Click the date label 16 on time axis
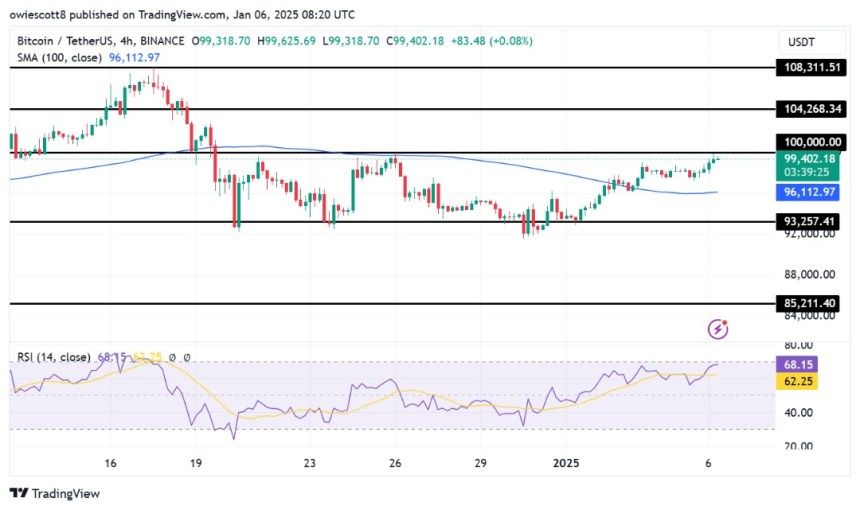Screen dimensions: 860x510 point(110,463)
